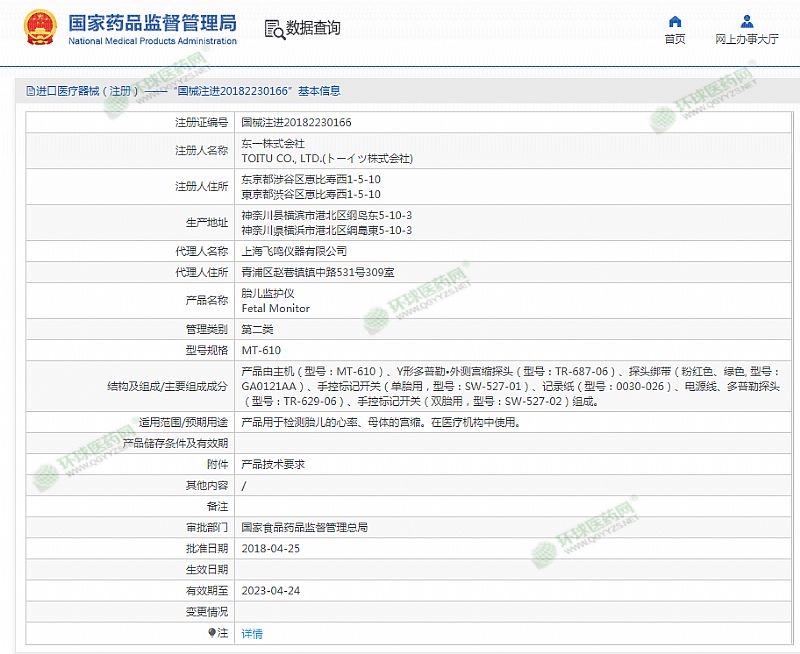The width and height of the screenshot is (800, 654).
Task: Click the 上海飞鸣仪器有限公司 agent name
Action: pos(294,251)
